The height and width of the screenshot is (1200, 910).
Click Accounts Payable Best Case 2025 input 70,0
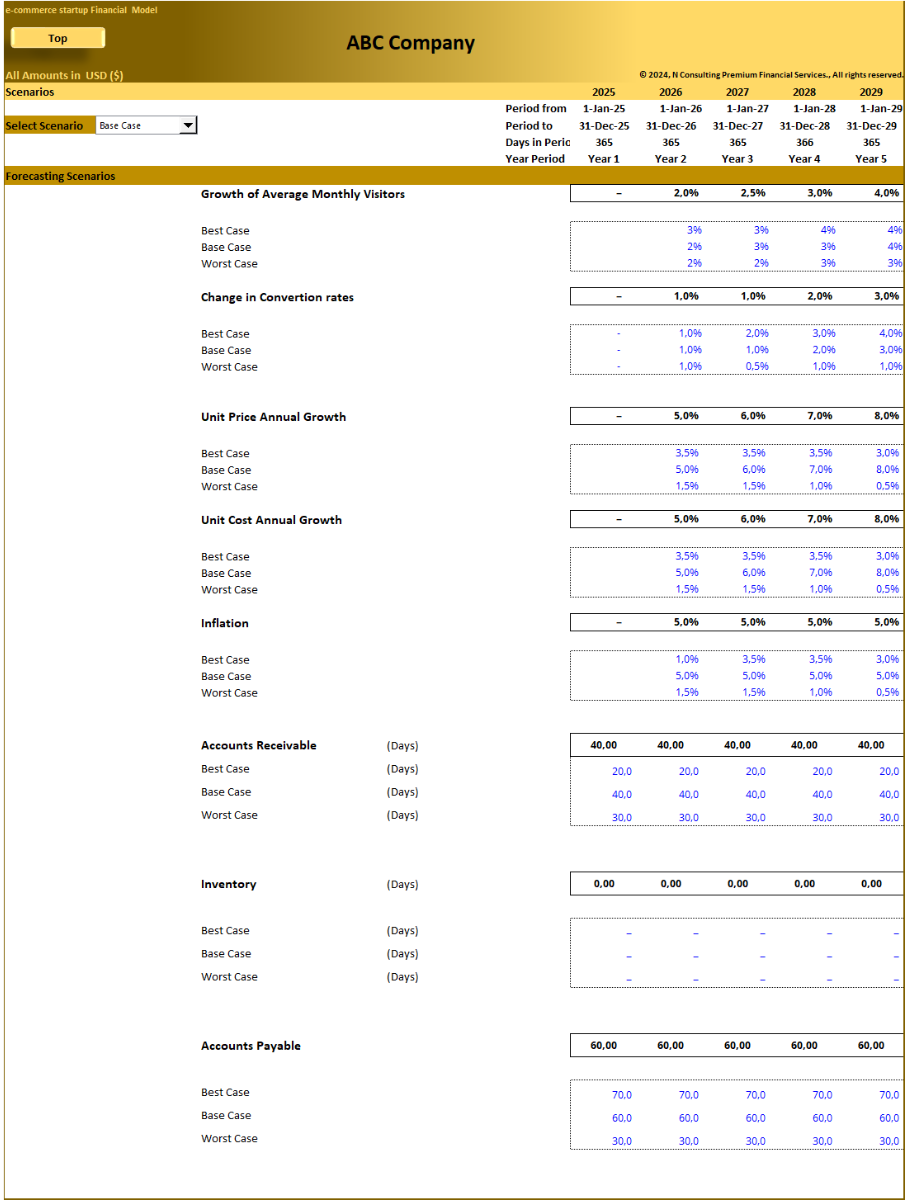coord(622,1096)
